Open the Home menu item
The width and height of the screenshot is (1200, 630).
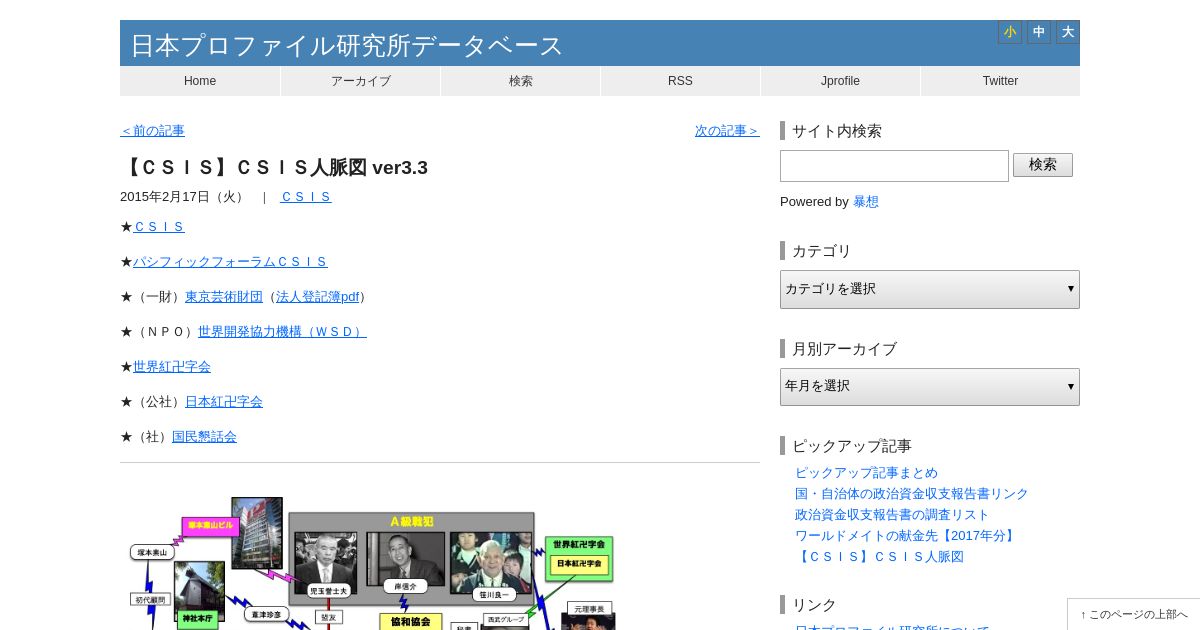coord(200,81)
